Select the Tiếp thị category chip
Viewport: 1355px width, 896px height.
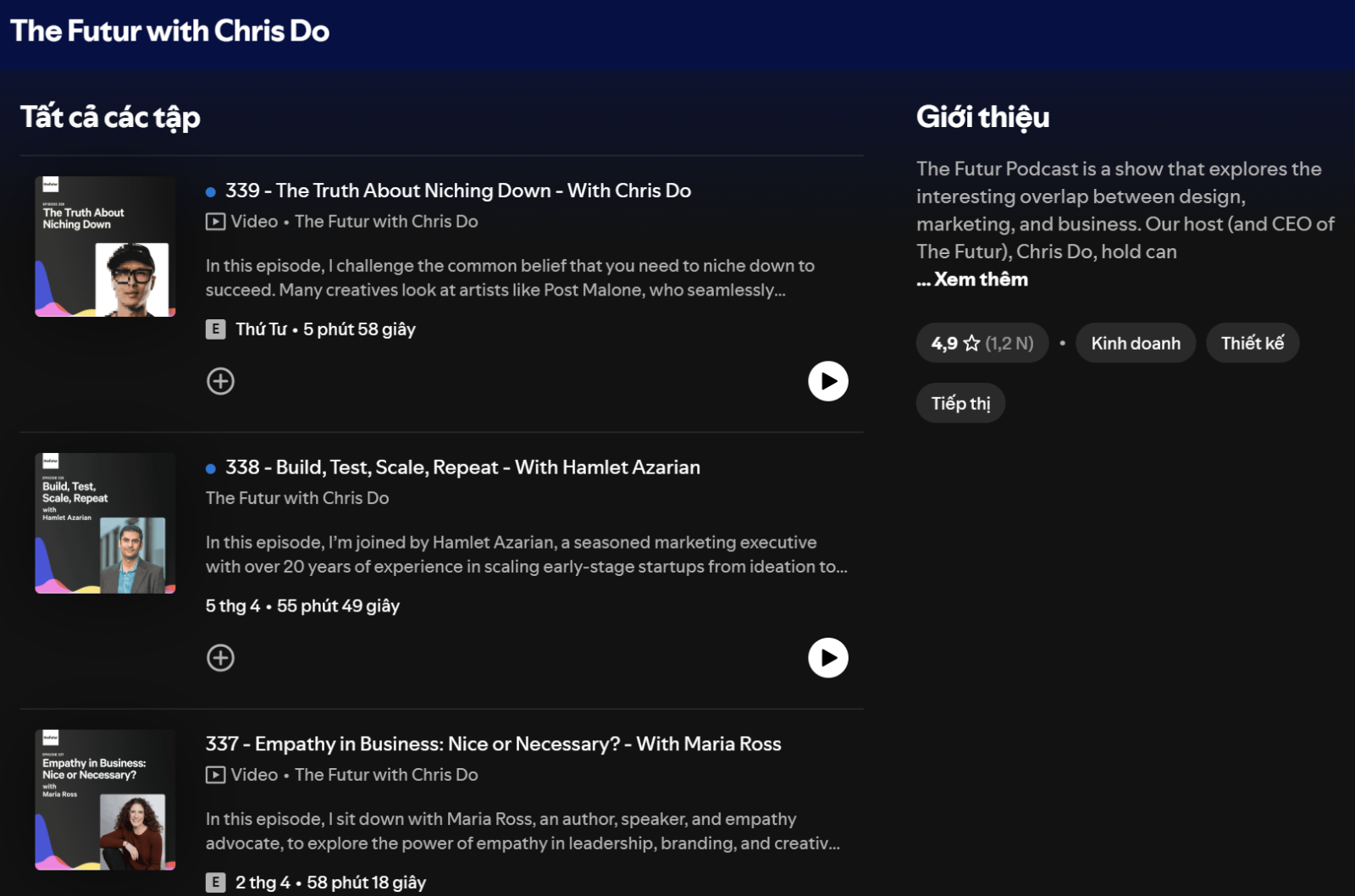click(960, 403)
